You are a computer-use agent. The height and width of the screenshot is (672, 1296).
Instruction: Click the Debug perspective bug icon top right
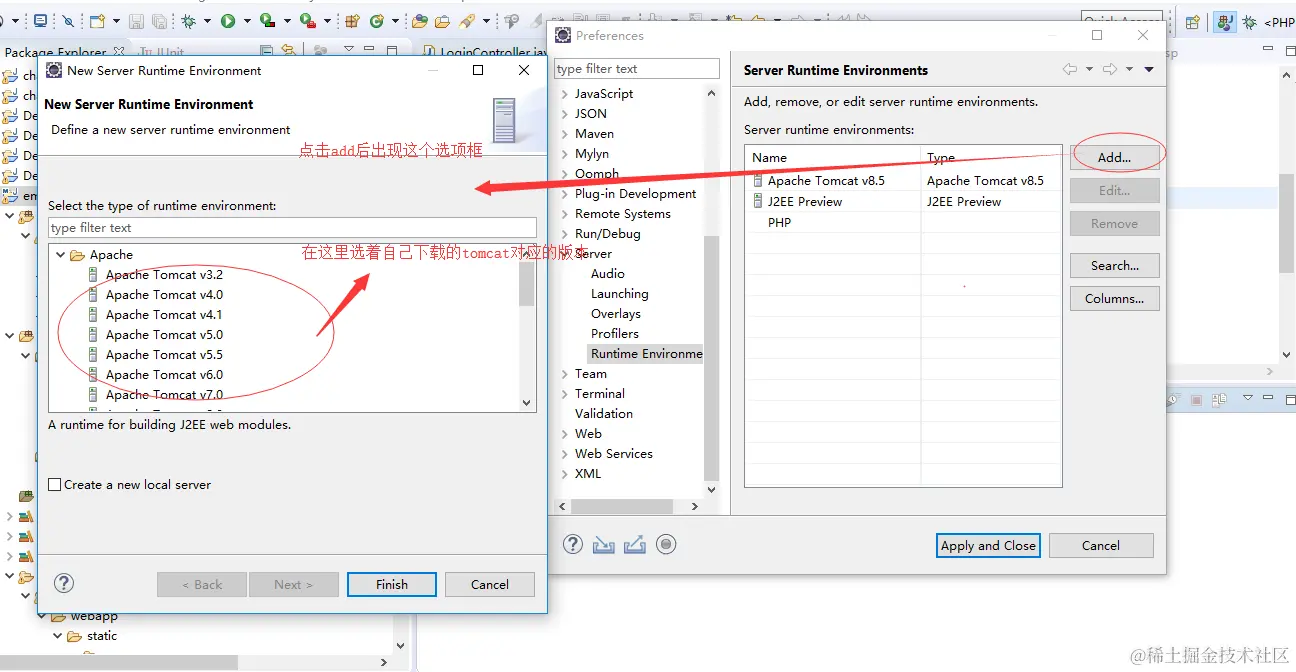pyautogui.click(x=1250, y=22)
